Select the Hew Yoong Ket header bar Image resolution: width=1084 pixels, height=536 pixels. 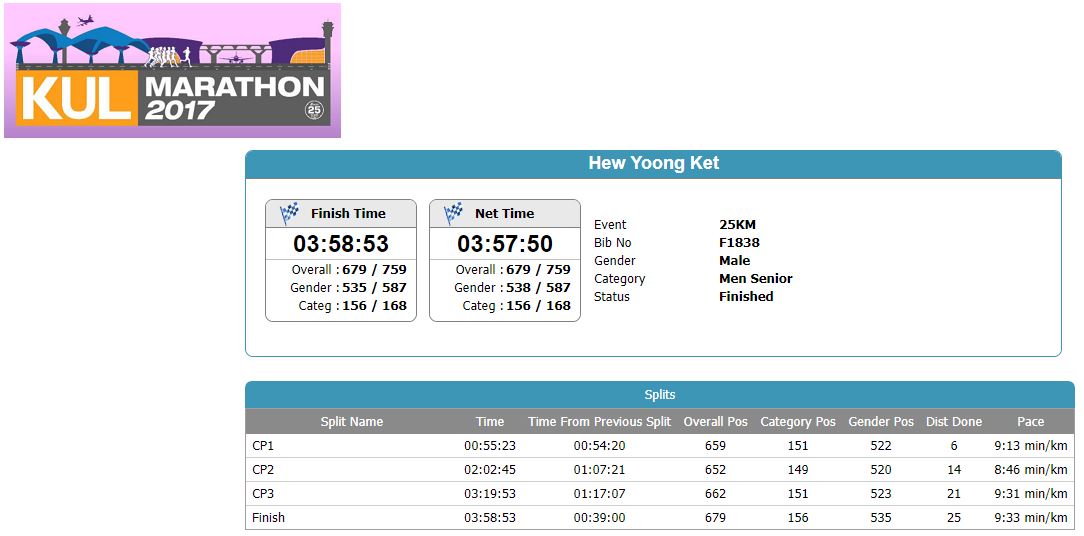[653, 164]
